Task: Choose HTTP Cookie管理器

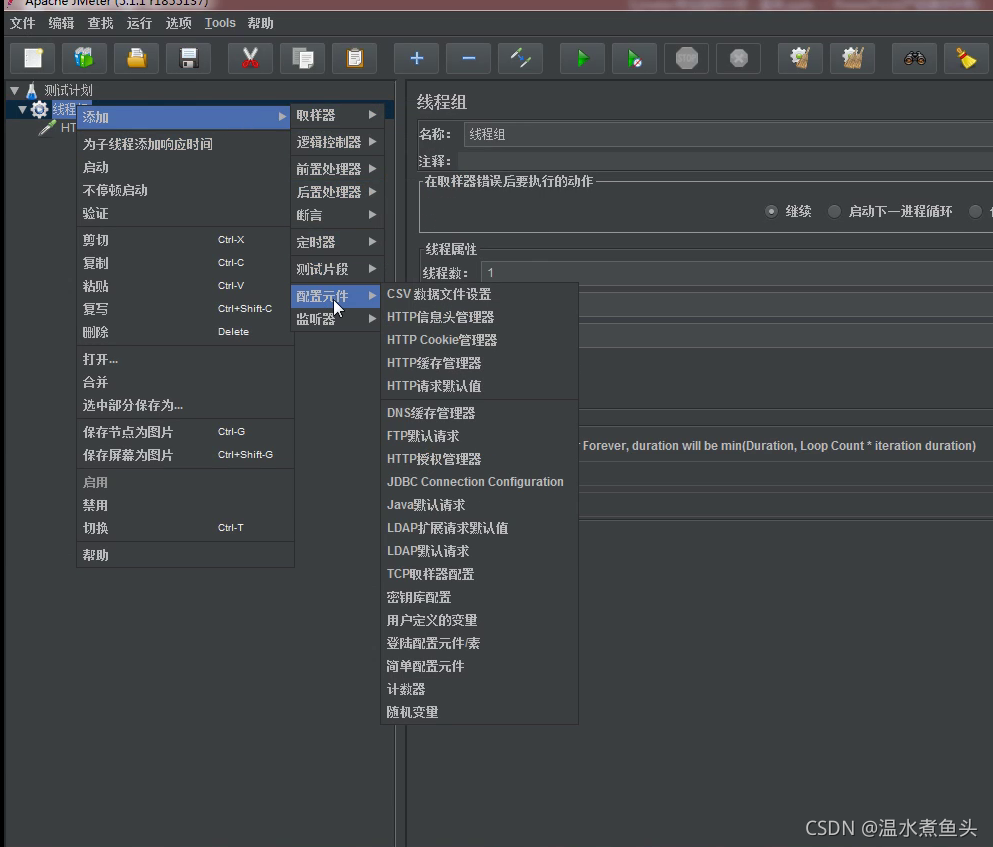Action: pos(479,340)
